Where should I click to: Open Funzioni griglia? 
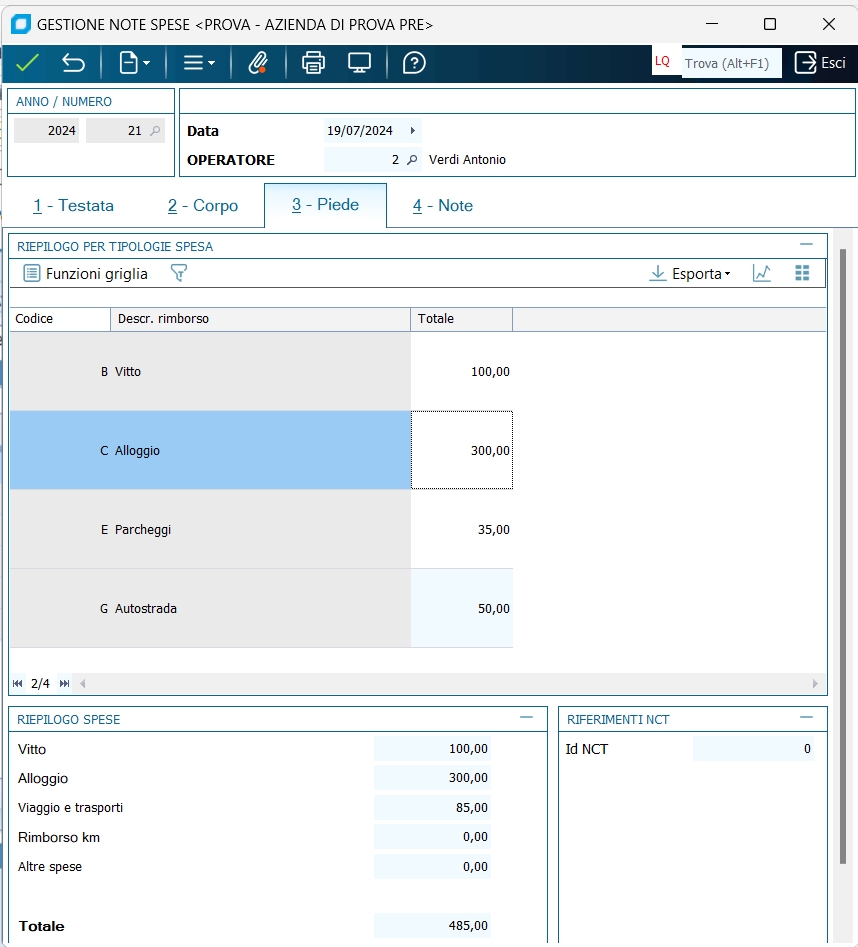coord(86,273)
